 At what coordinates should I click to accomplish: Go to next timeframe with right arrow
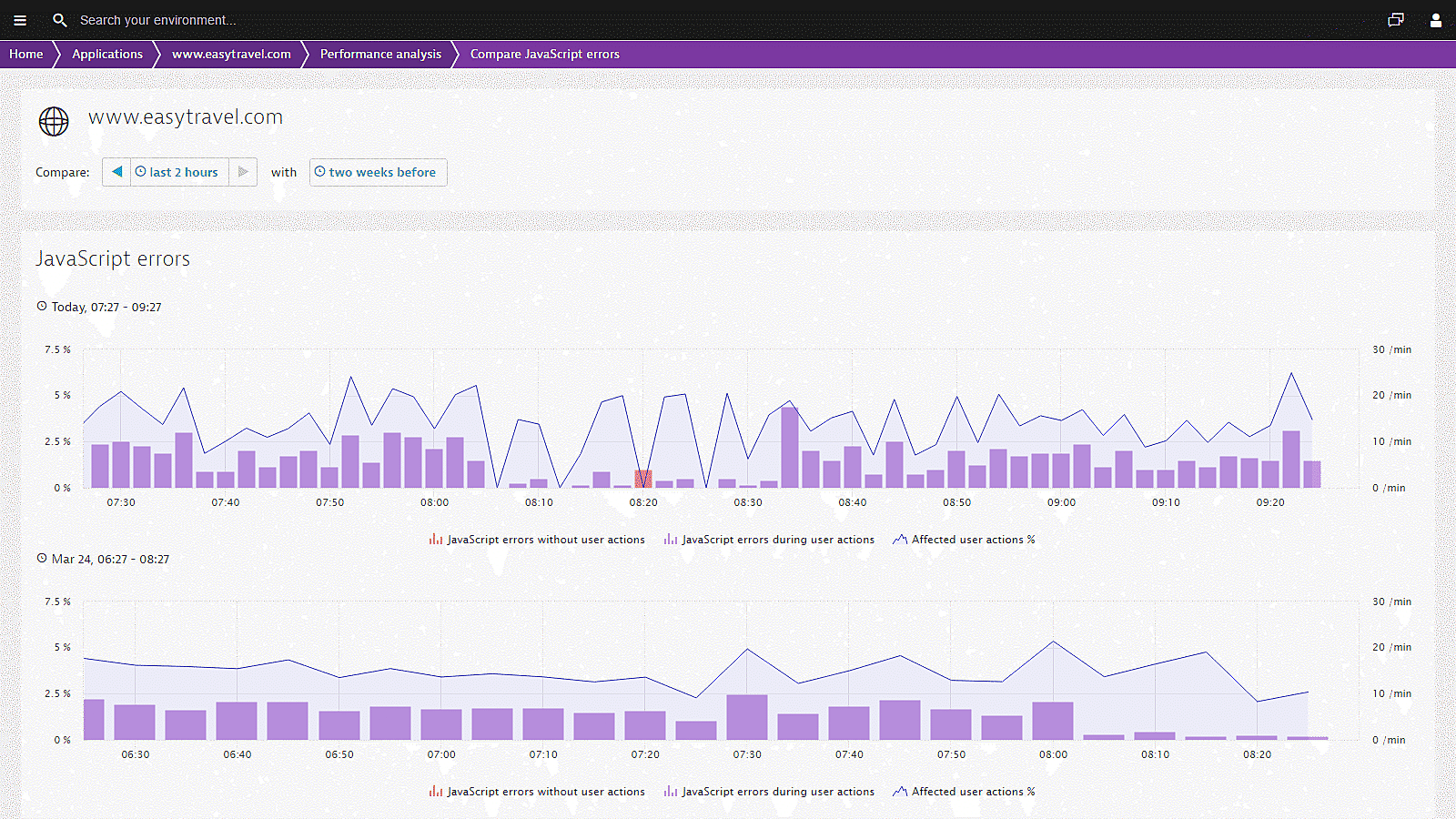243,172
